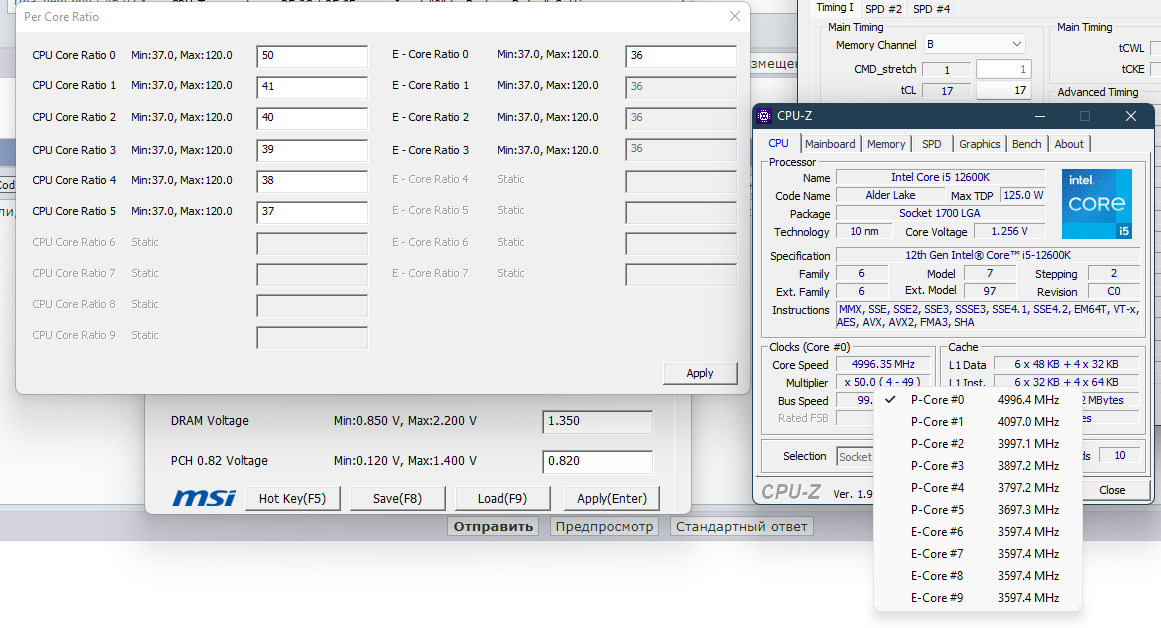Select E-Core #6 menu entry
This screenshot has height=628, width=1161.
[x=977, y=532]
